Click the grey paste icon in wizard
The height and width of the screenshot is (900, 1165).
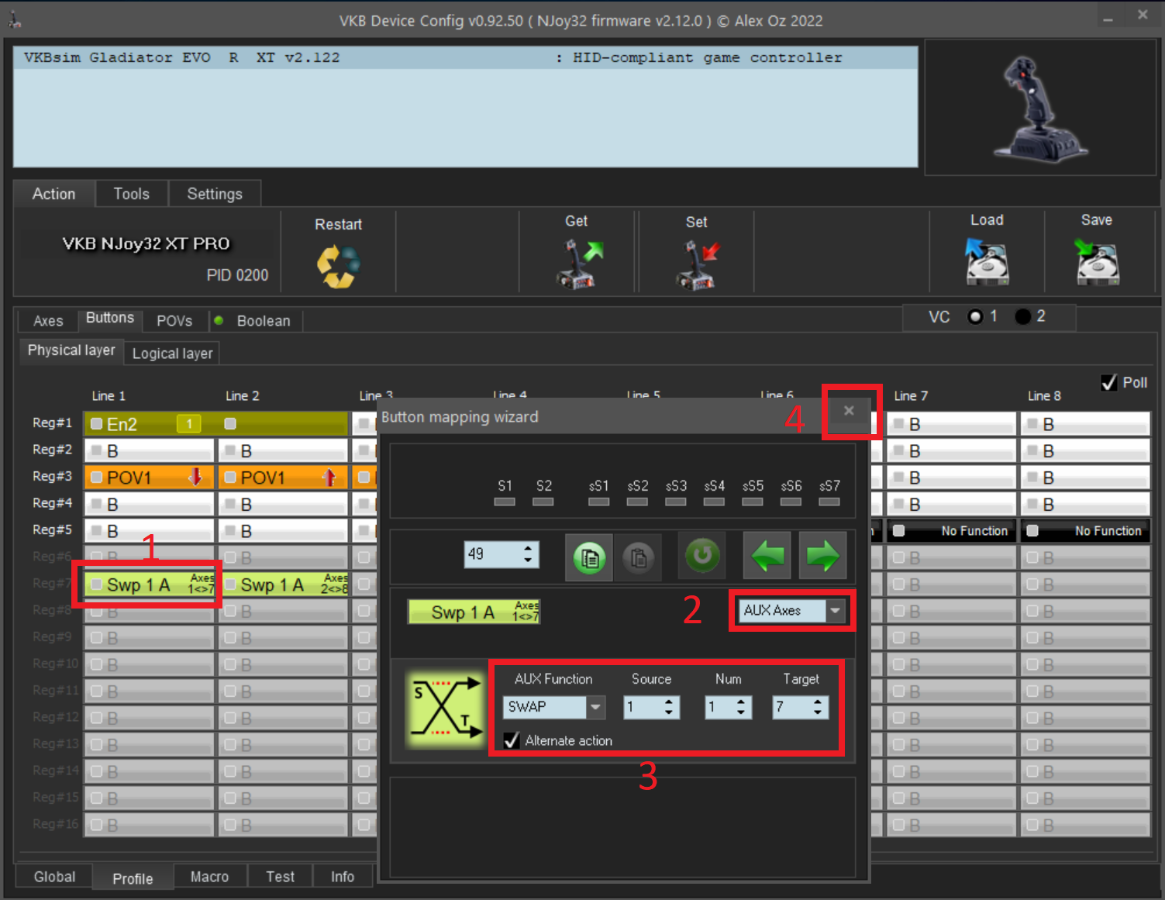coord(637,557)
